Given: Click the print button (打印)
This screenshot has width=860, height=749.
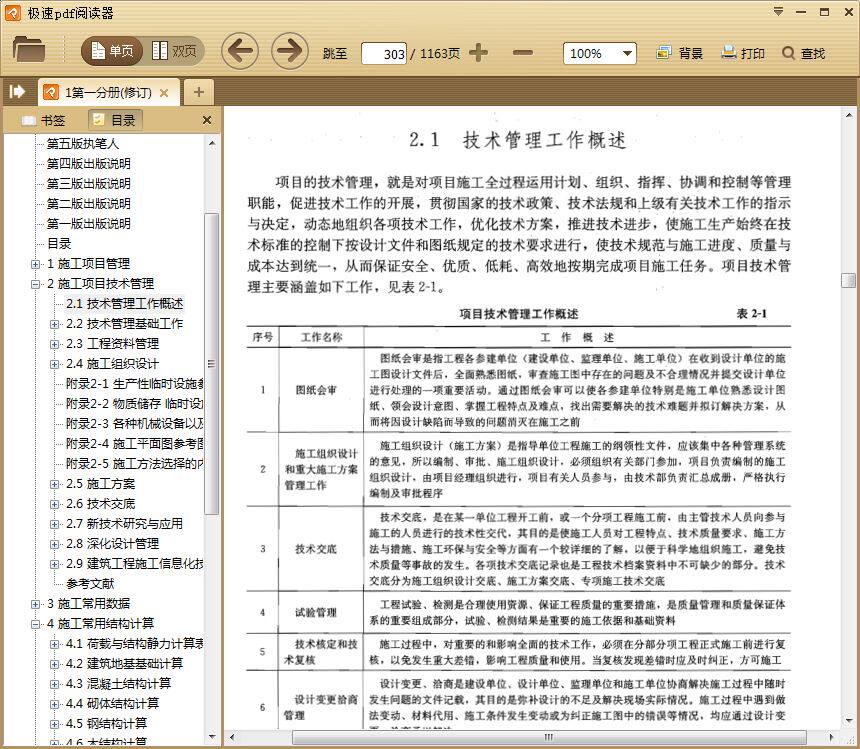Looking at the screenshot, I should 743,53.
